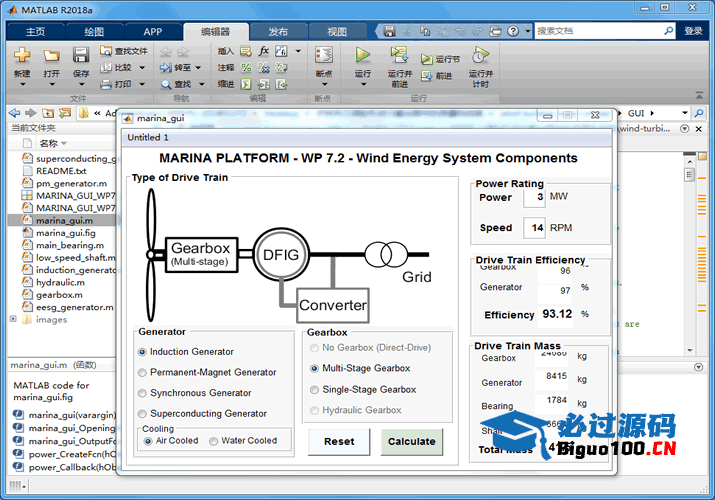Open gearbox.m in the file list
The height and width of the screenshot is (500, 715).
(x=59, y=294)
